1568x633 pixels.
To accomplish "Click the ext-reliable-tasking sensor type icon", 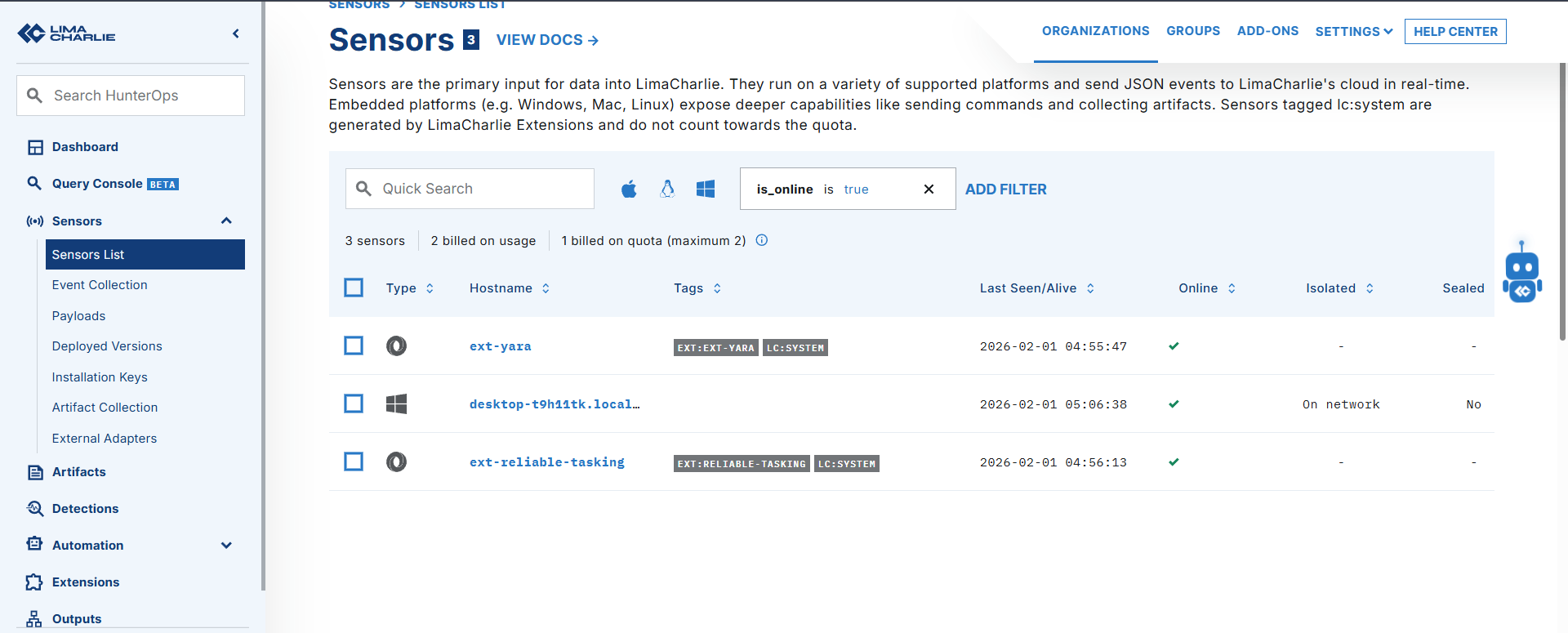I will [396, 462].
